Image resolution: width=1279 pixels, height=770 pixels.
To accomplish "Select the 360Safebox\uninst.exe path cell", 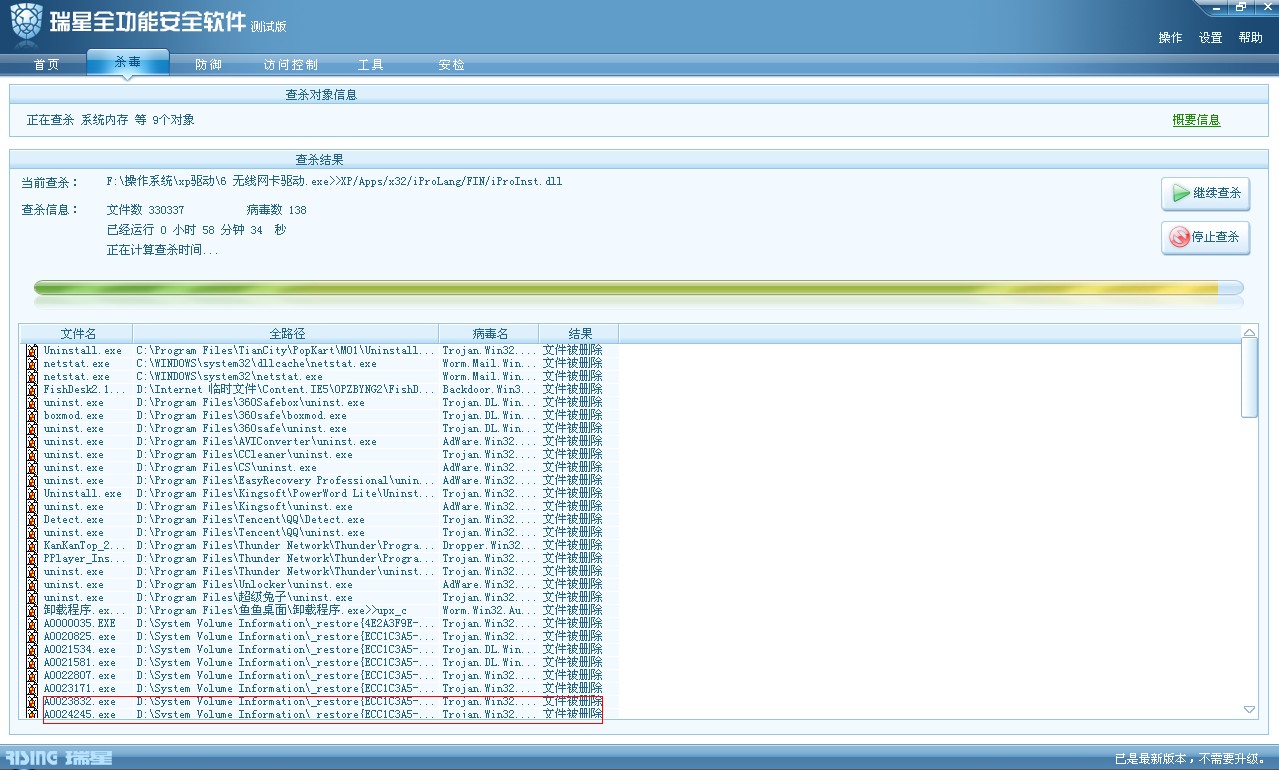I will pyautogui.click(x=250, y=403).
